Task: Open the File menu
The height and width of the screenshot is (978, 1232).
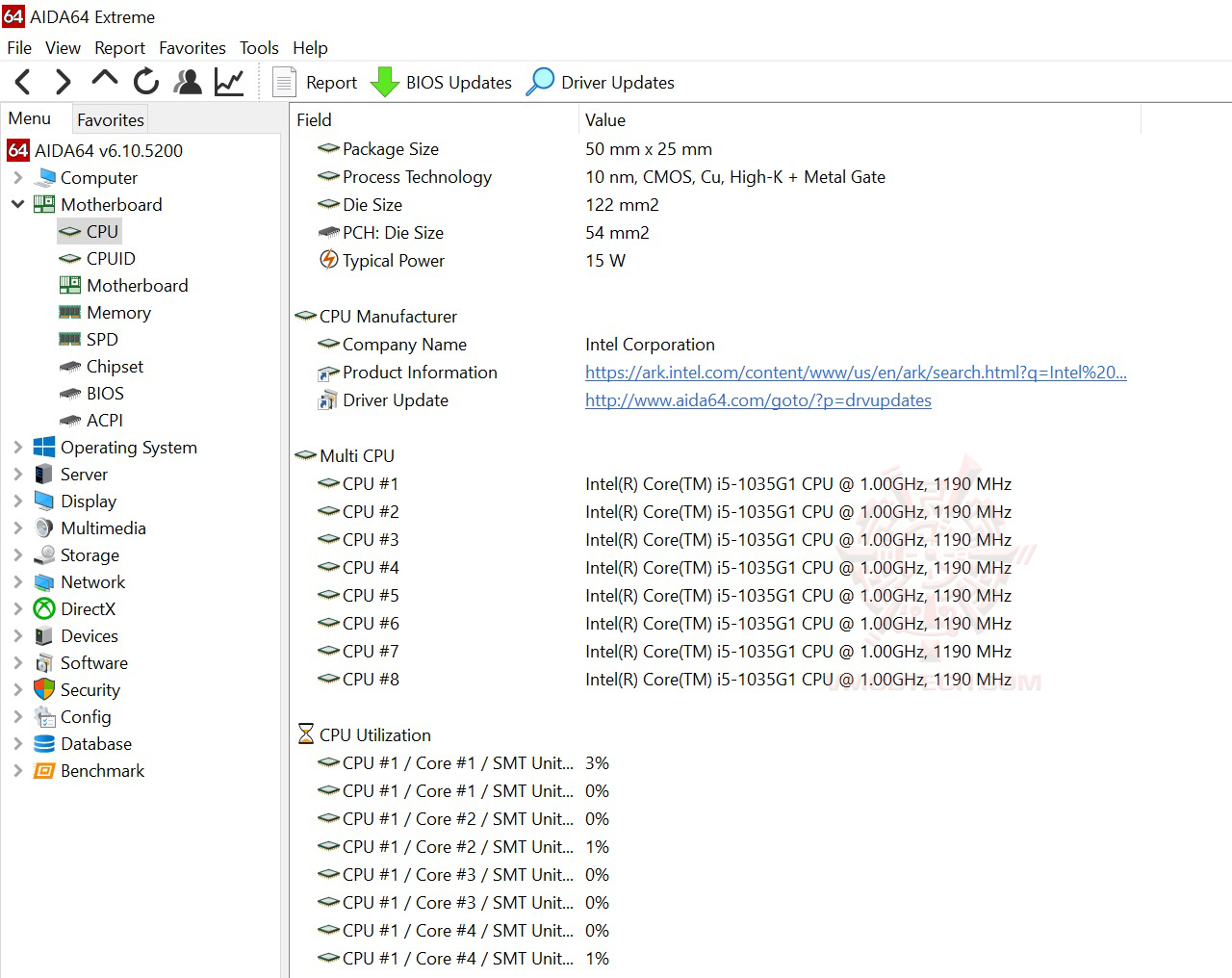Action: pyautogui.click(x=19, y=47)
